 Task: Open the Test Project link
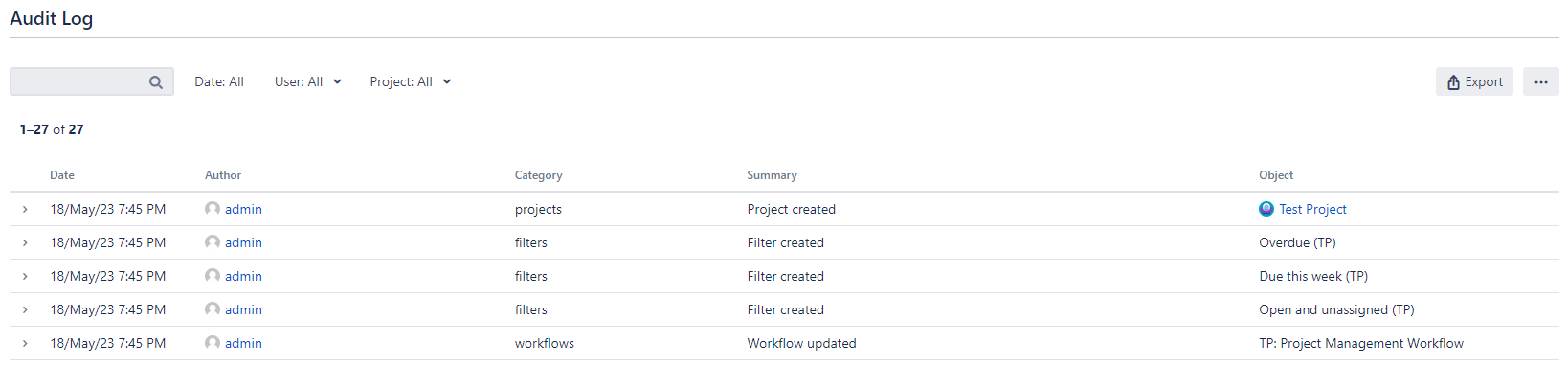1312,209
